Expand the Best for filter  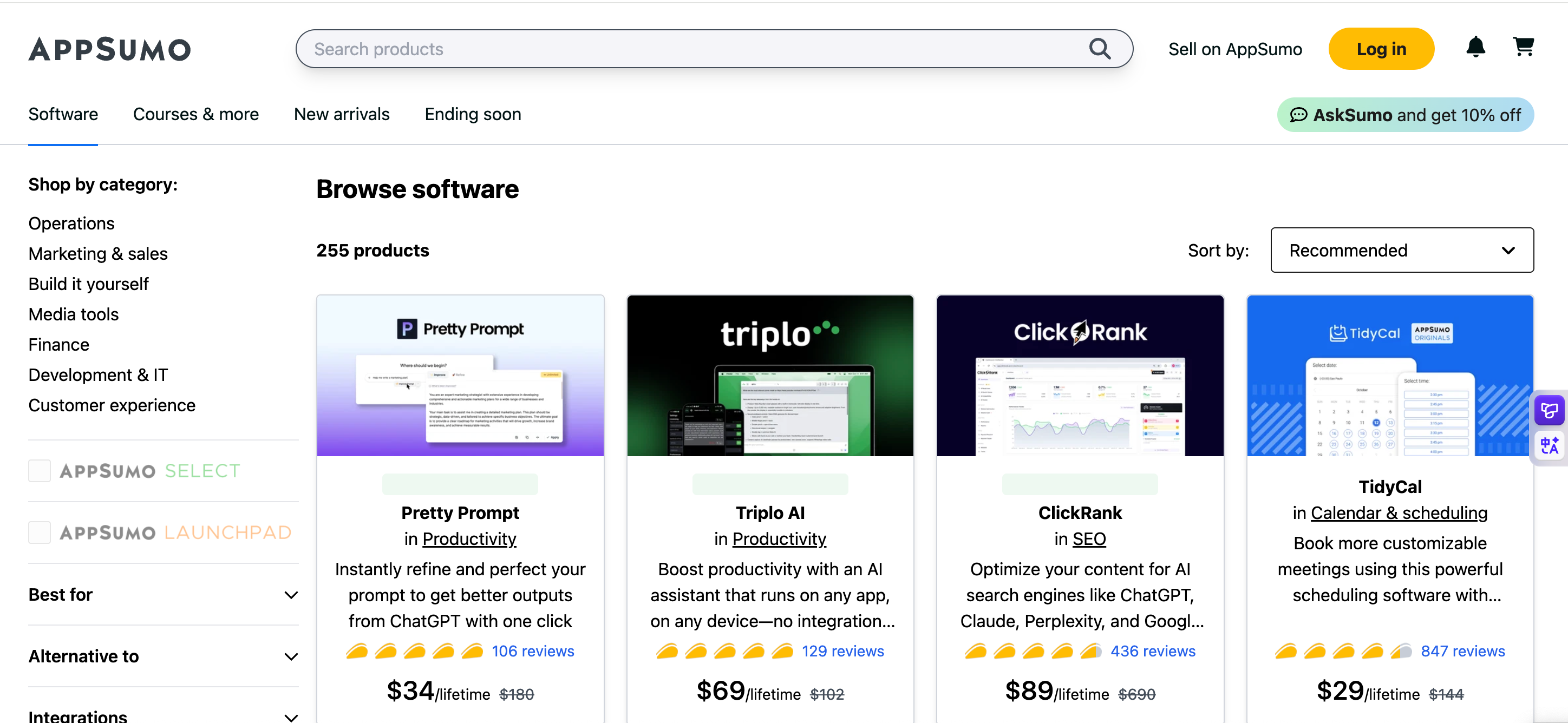pos(163,595)
